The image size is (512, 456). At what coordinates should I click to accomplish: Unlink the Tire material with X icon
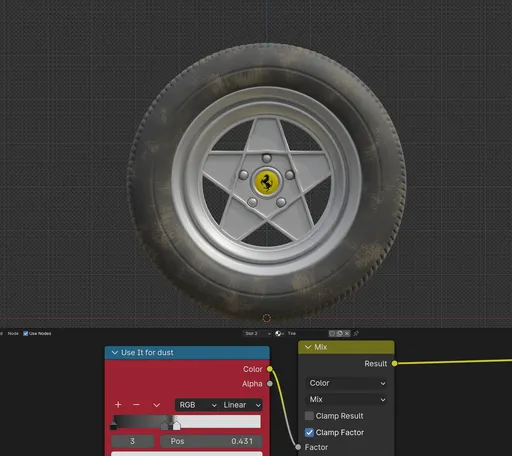tap(347, 333)
